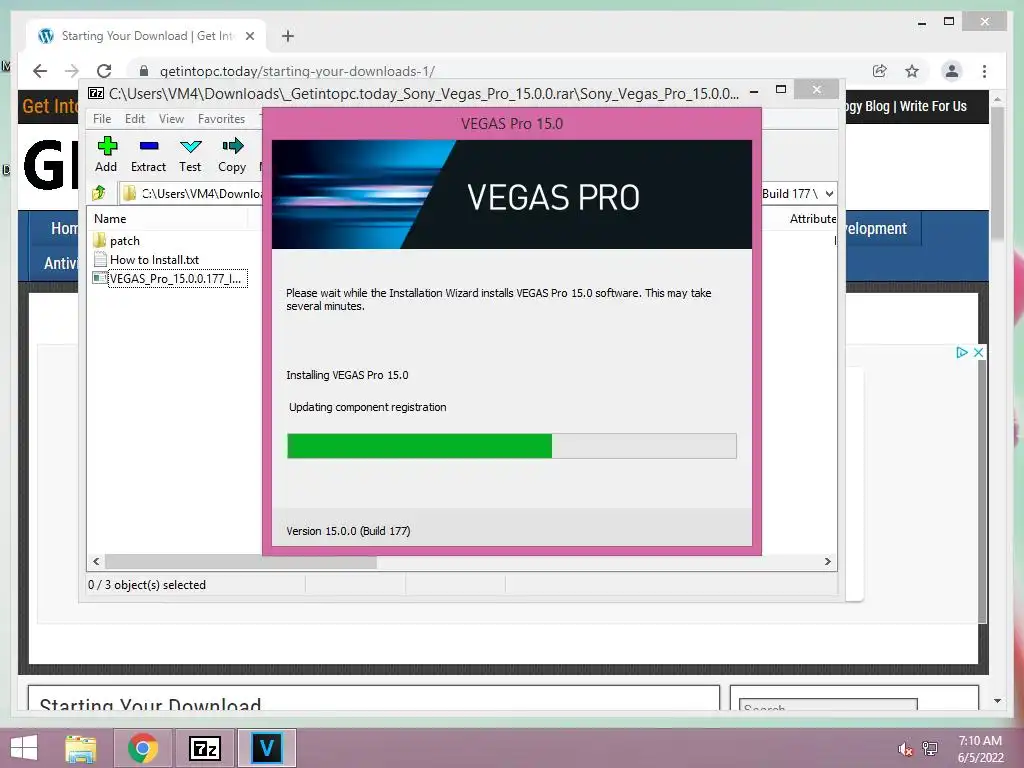1024x768 pixels.
Task: Open the Favorites menu in 7-Zip
Action: (x=221, y=119)
